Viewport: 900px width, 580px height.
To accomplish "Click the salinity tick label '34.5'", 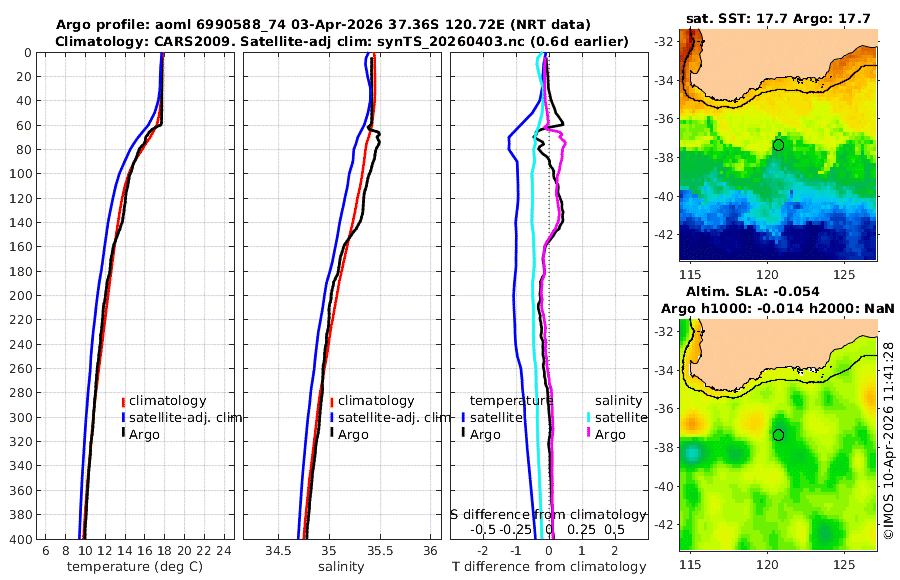I will tap(278, 551).
